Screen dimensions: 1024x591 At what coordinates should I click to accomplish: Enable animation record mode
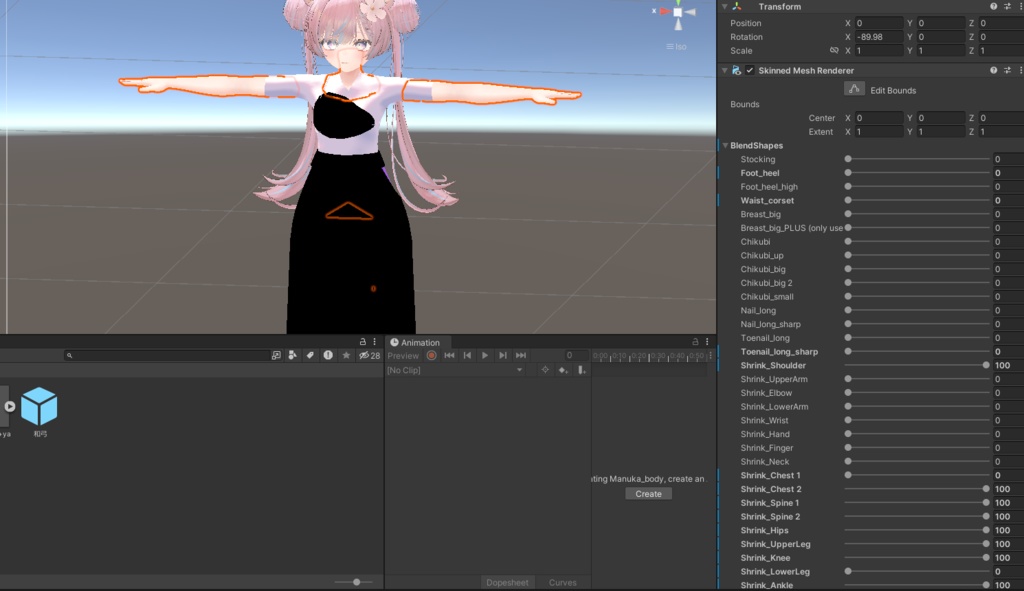click(432, 355)
